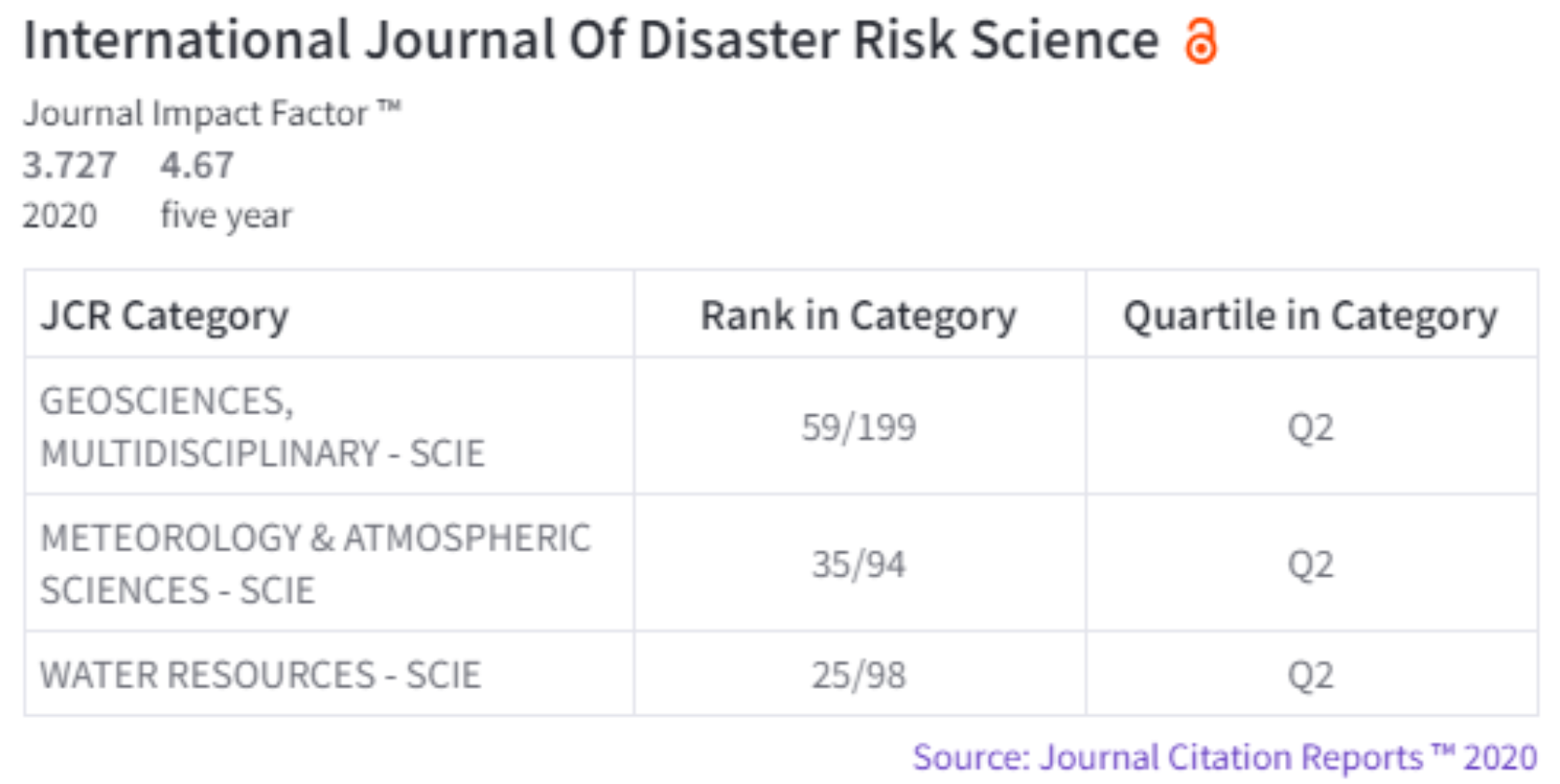1560x784 pixels.
Task: Select the Geosciences, Multidisciplinary - SCIE cell
Action: [x=262, y=427]
